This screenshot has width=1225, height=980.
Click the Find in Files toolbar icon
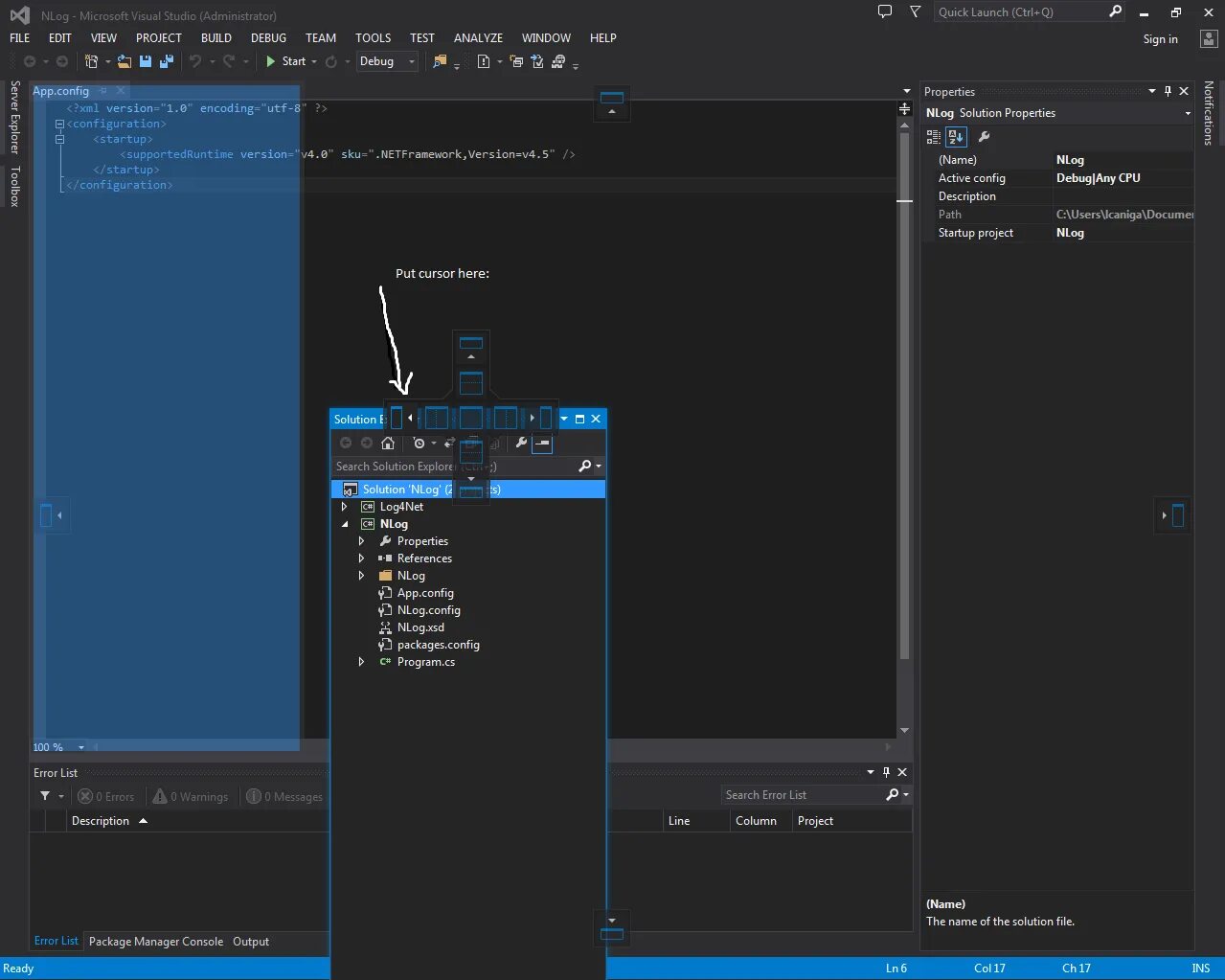440,61
